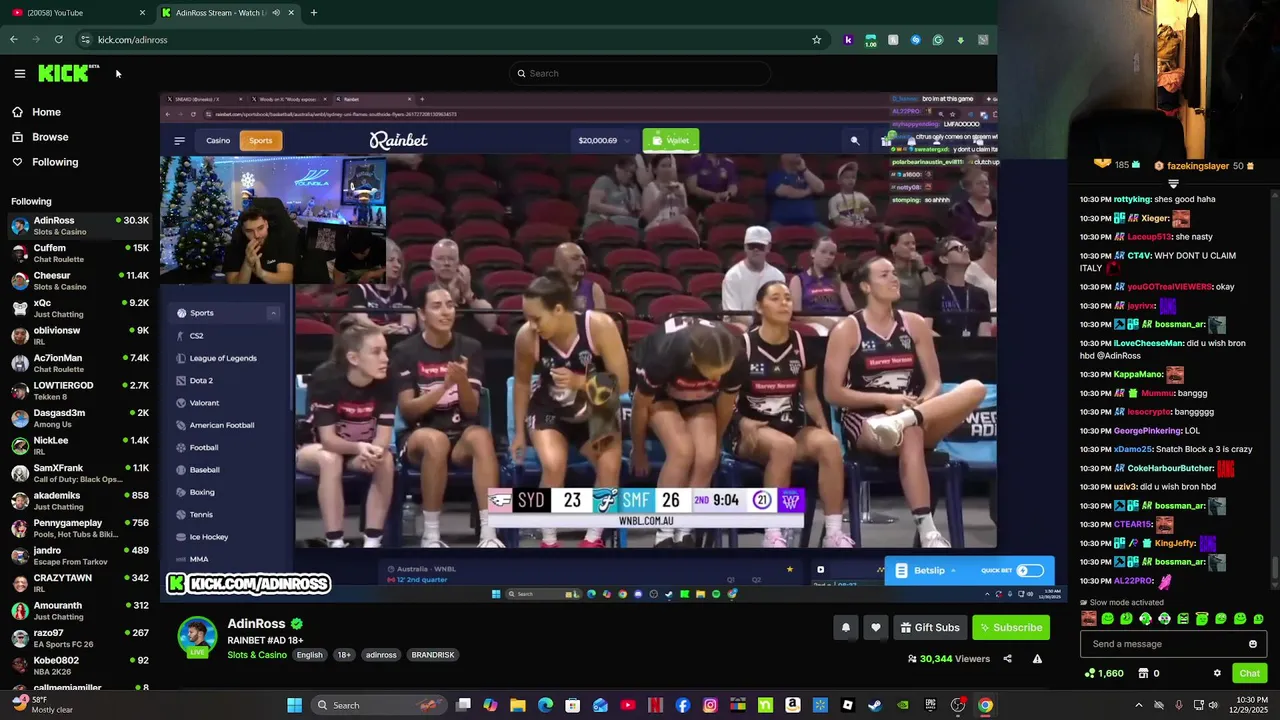Image resolution: width=1280 pixels, height=720 pixels.
Task: Open the Kick sidebar hamburger menu
Action: click(x=19, y=73)
